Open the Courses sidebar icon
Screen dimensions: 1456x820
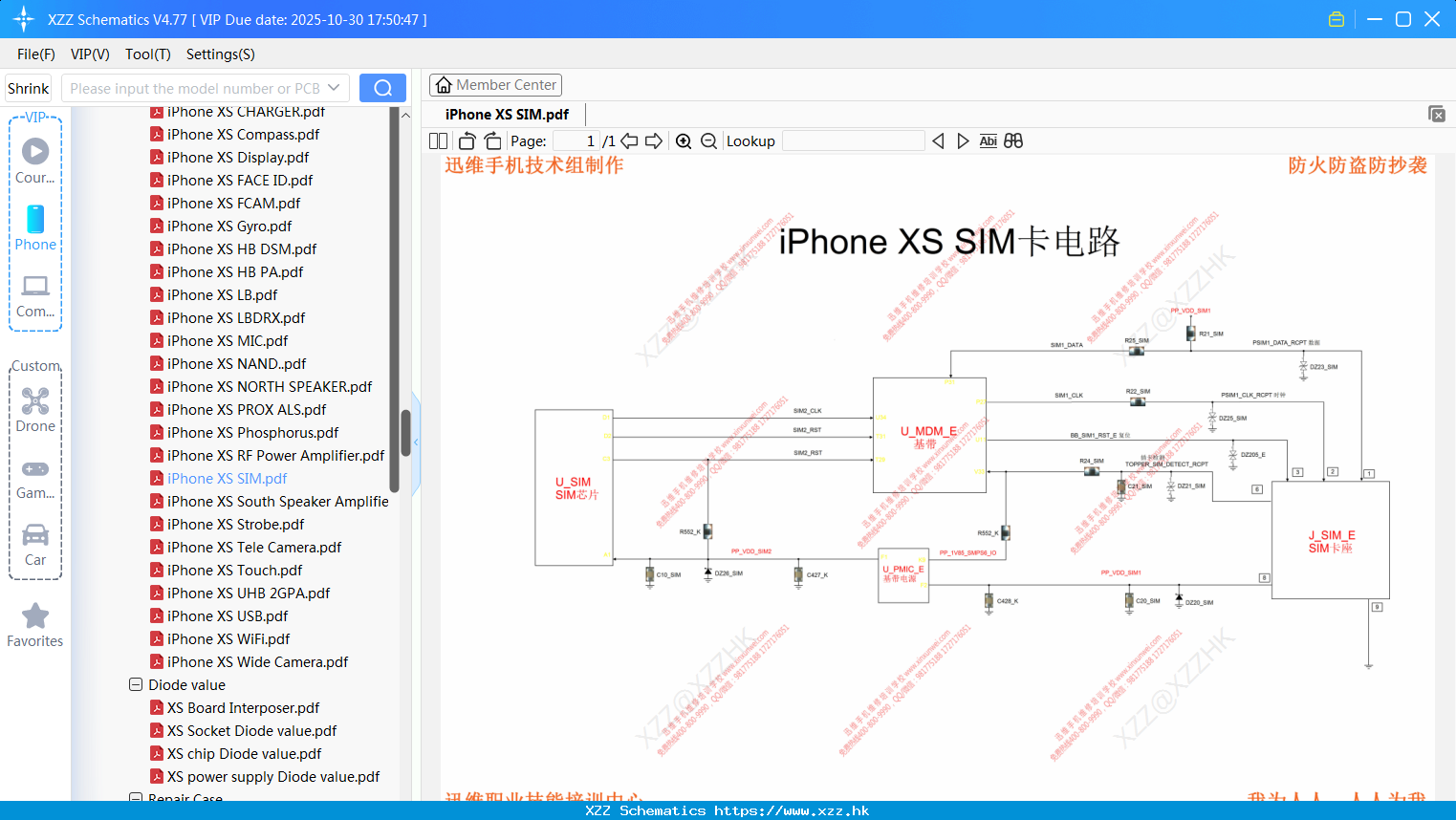click(35, 151)
